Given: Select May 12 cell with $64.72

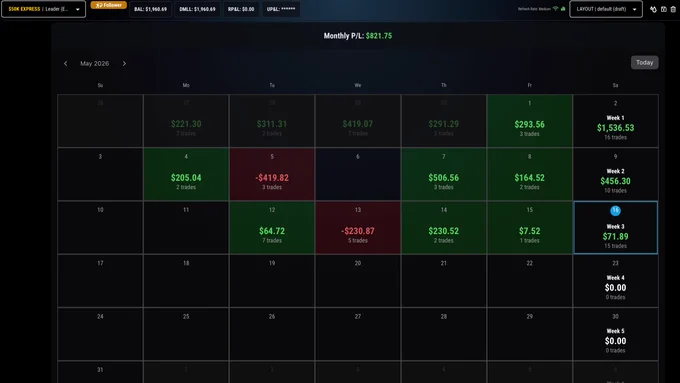Looking at the screenshot, I should click(x=272, y=228).
